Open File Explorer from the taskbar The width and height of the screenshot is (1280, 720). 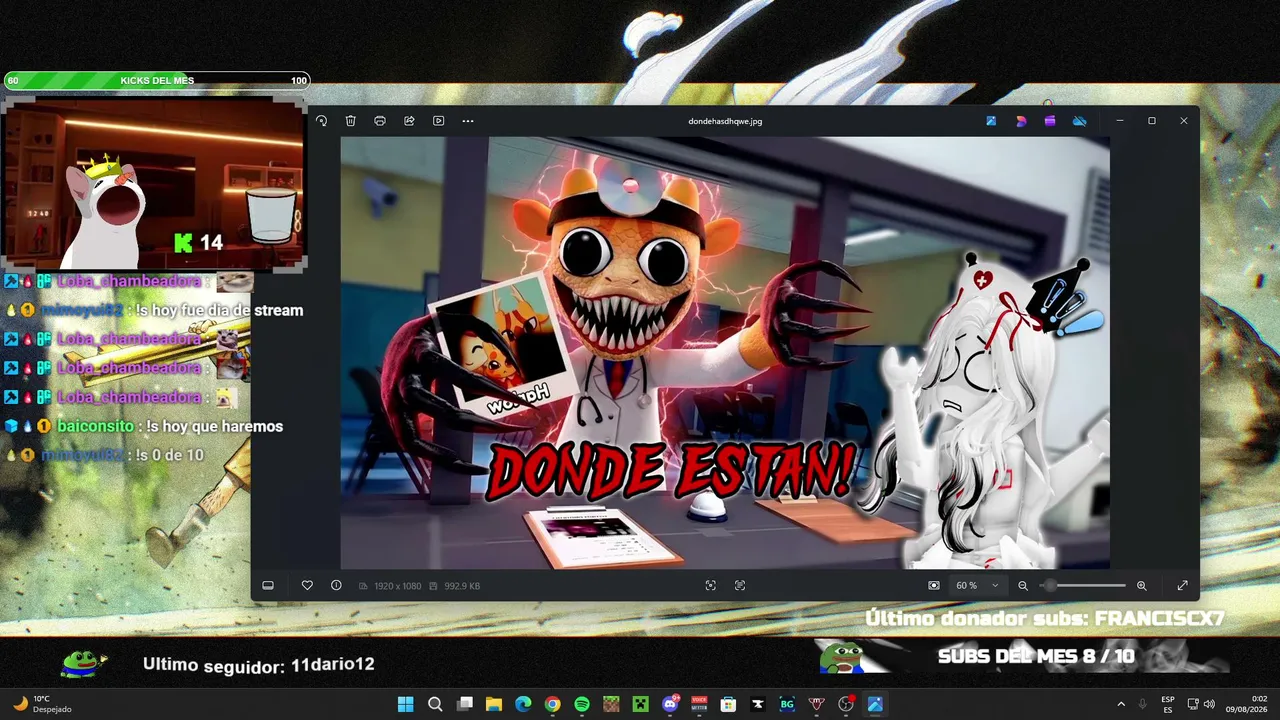tap(494, 704)
